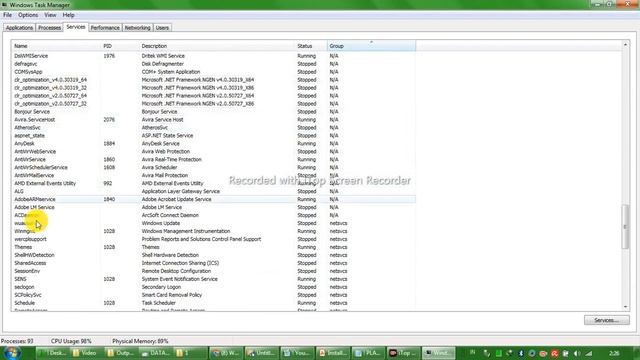Open the Windows Start menu orb
Image resolution: width=640 pixels, height=360 pixels.
[11, 353]
